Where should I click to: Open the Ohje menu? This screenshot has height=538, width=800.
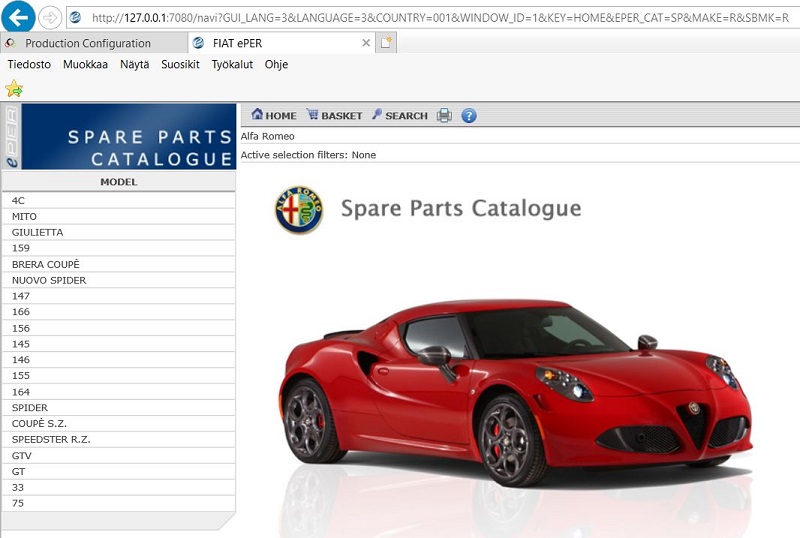(x=276, y=64)
